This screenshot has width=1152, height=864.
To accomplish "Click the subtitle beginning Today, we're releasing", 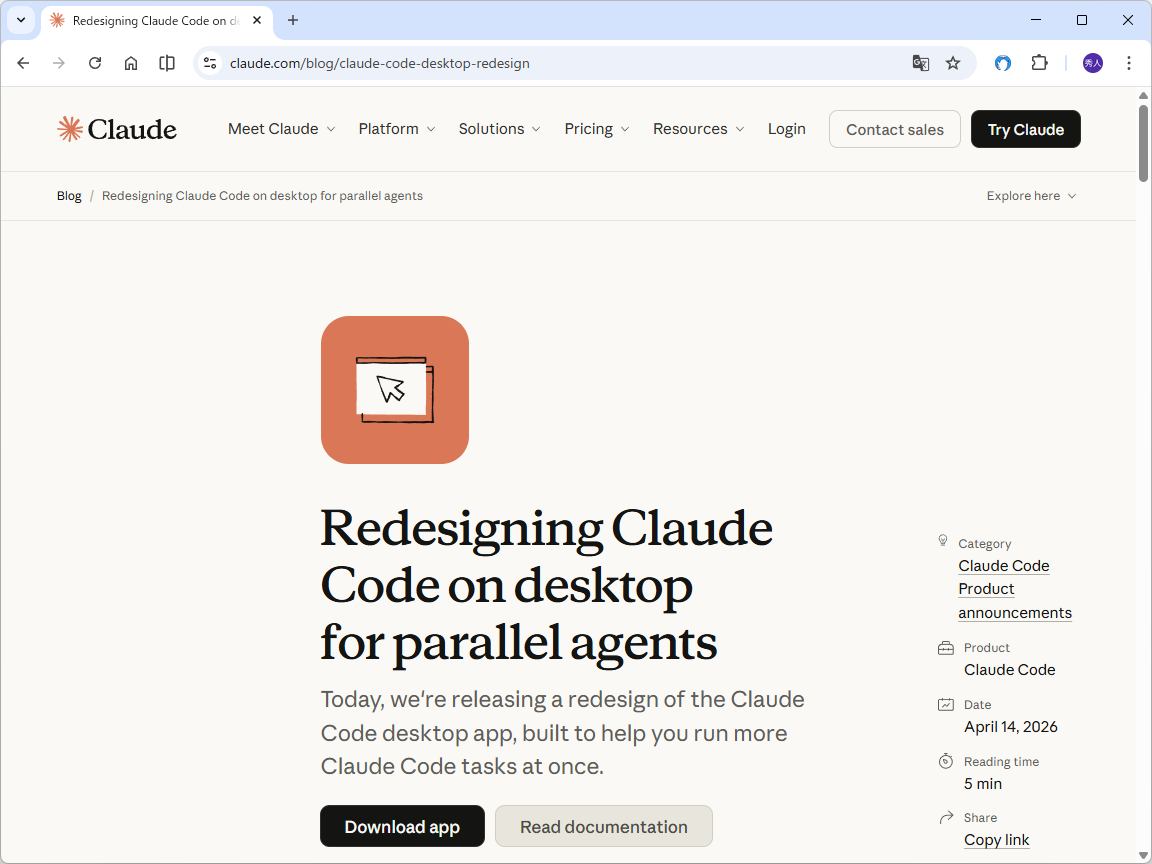I will tap(563, 732).
